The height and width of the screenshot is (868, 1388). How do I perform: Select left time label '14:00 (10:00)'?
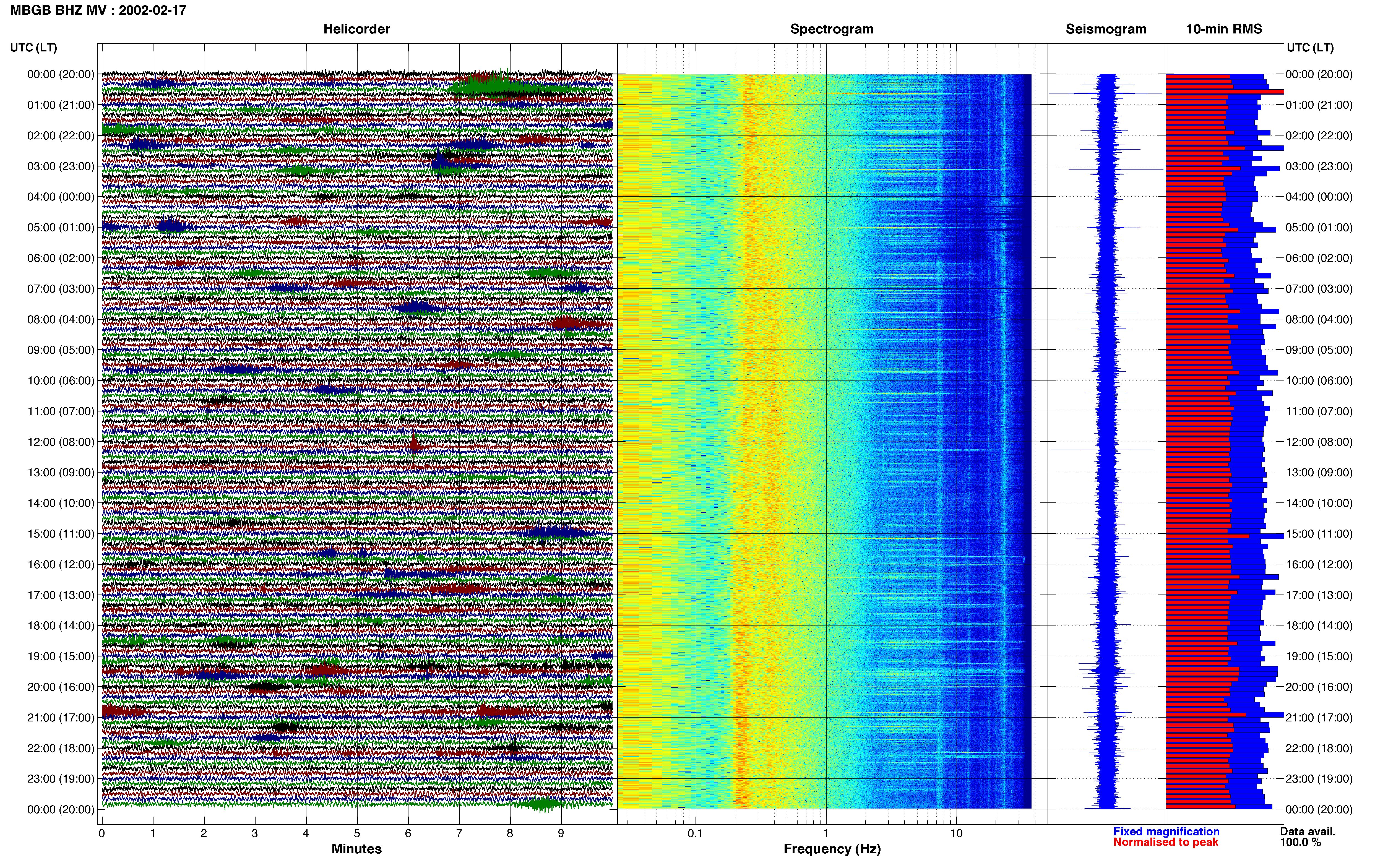pos(61,503)
